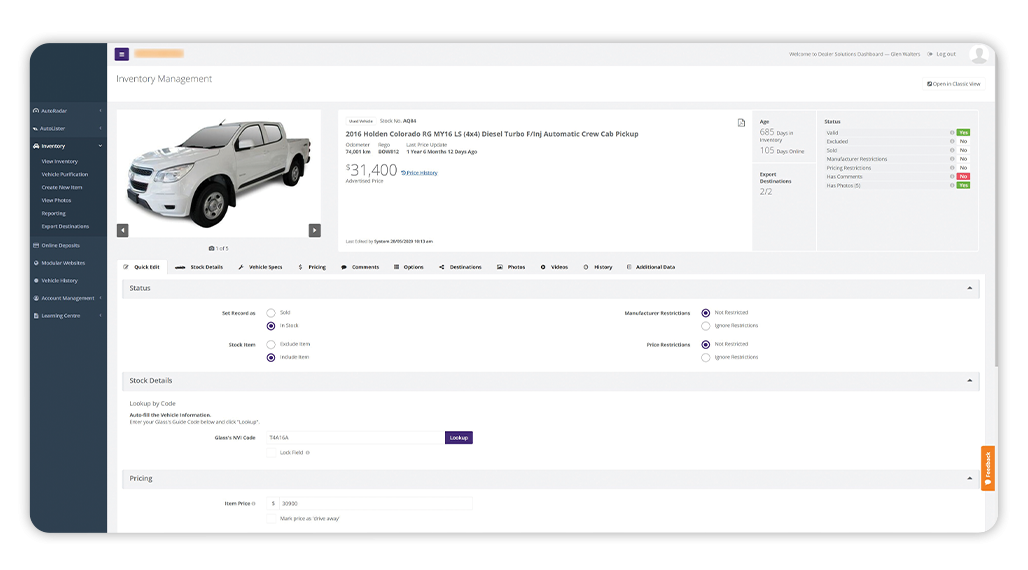This screenshot has height=570, width=1028.
Task: Click the info icon next to Has Comments
Action: pos(952,176)
